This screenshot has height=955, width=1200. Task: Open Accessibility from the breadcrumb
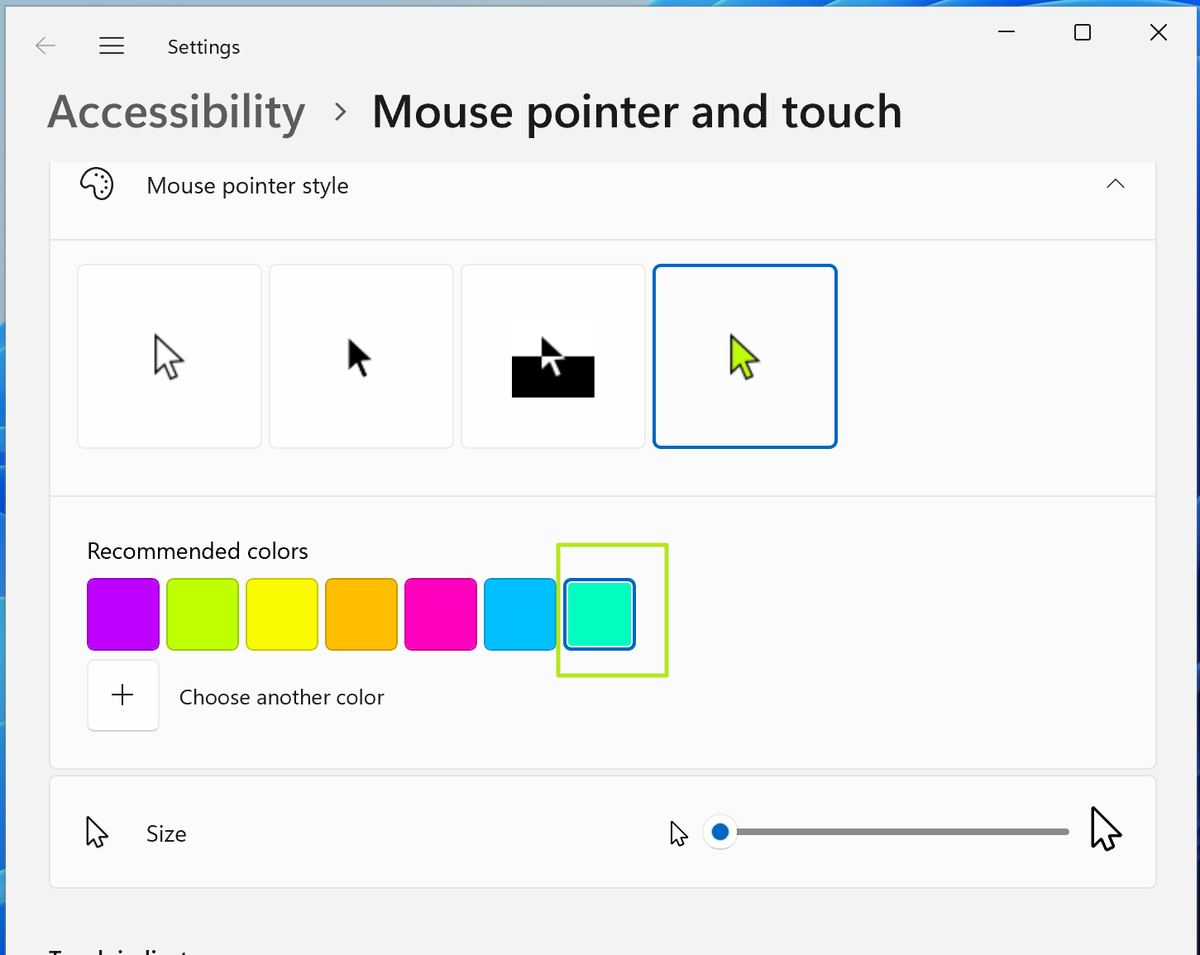tap(176, 112)
